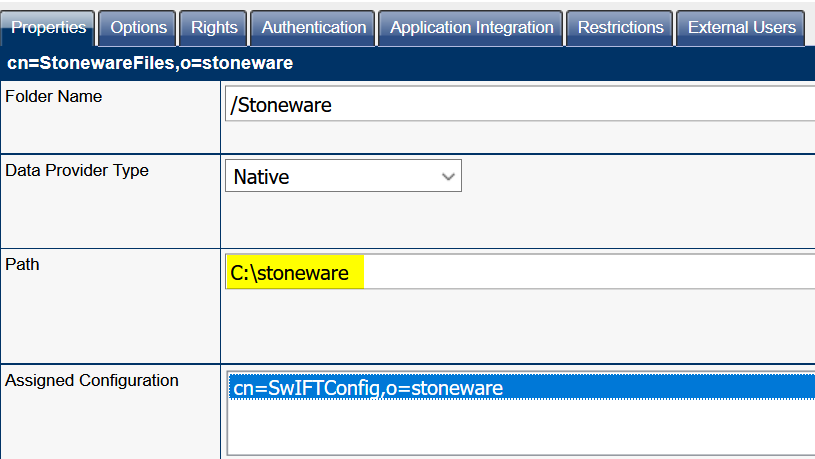Click the Folder Name input field
This screenshot has height=459, width=815.
tap(520, 104)
